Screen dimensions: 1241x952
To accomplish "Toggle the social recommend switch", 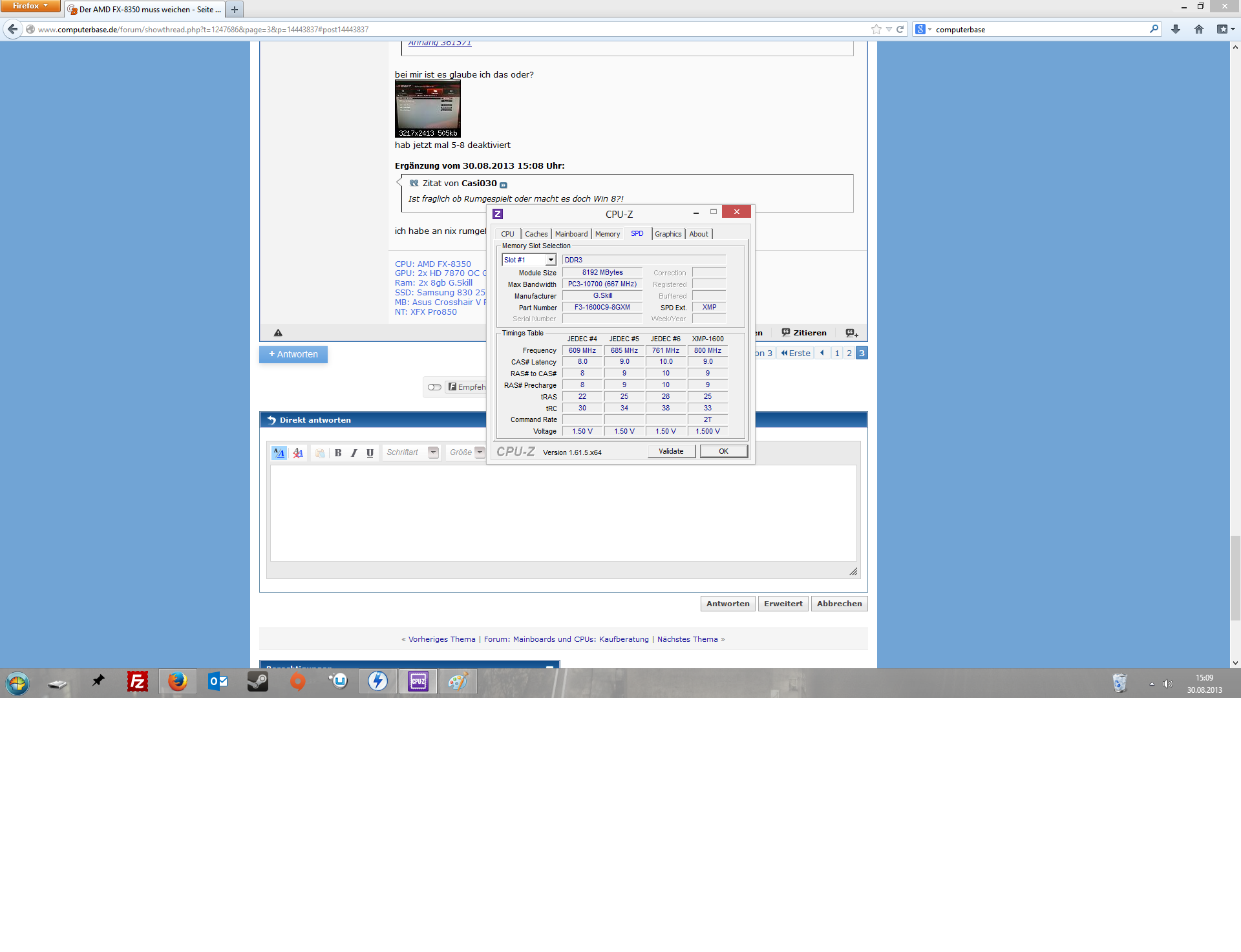I will (x=434, y=387).
